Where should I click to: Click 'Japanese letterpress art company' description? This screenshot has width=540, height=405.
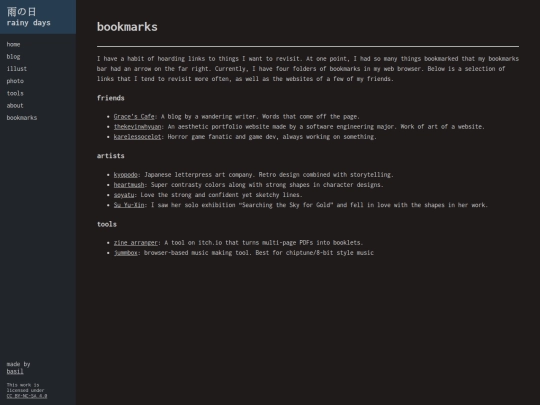pyautogui.click(x=198, y=175)
